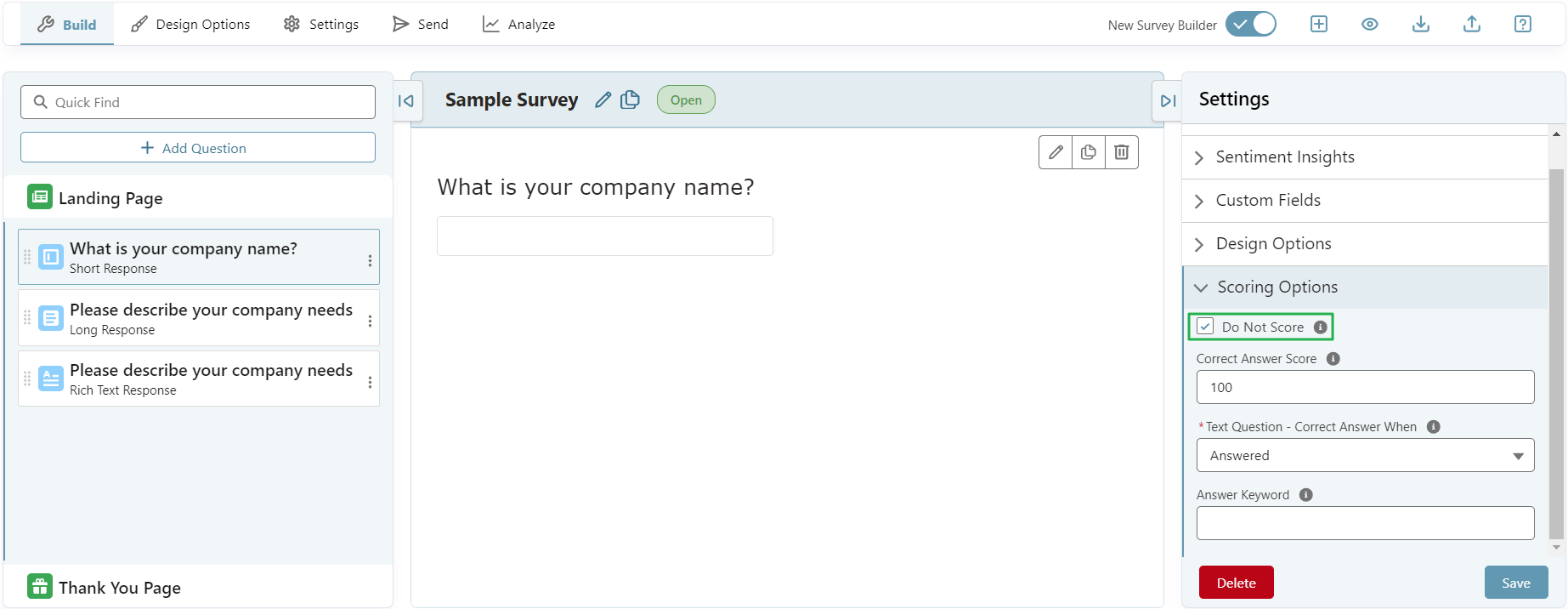The width and height of the screenshot is (1568, 609).
Task: Delete the question with the trash icon
Action: 1121,151
